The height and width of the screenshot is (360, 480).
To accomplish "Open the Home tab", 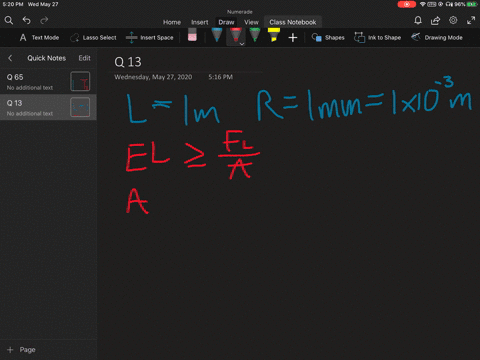I will pyautogui.click(x=172, y=22).
